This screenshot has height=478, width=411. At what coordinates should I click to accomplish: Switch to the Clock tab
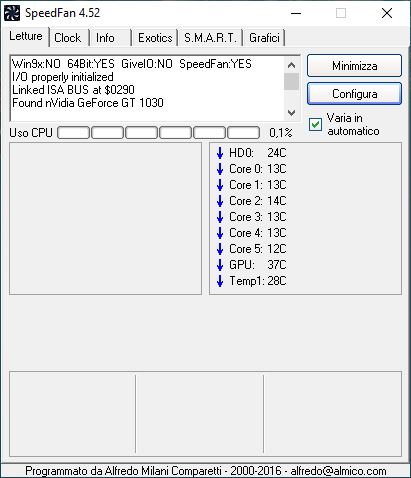pos(68,38)
